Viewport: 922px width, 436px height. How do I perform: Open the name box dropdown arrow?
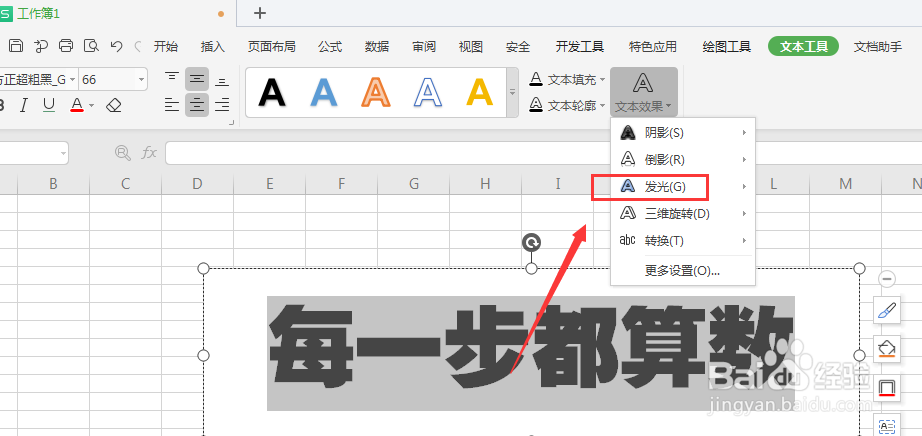(63, 153)
